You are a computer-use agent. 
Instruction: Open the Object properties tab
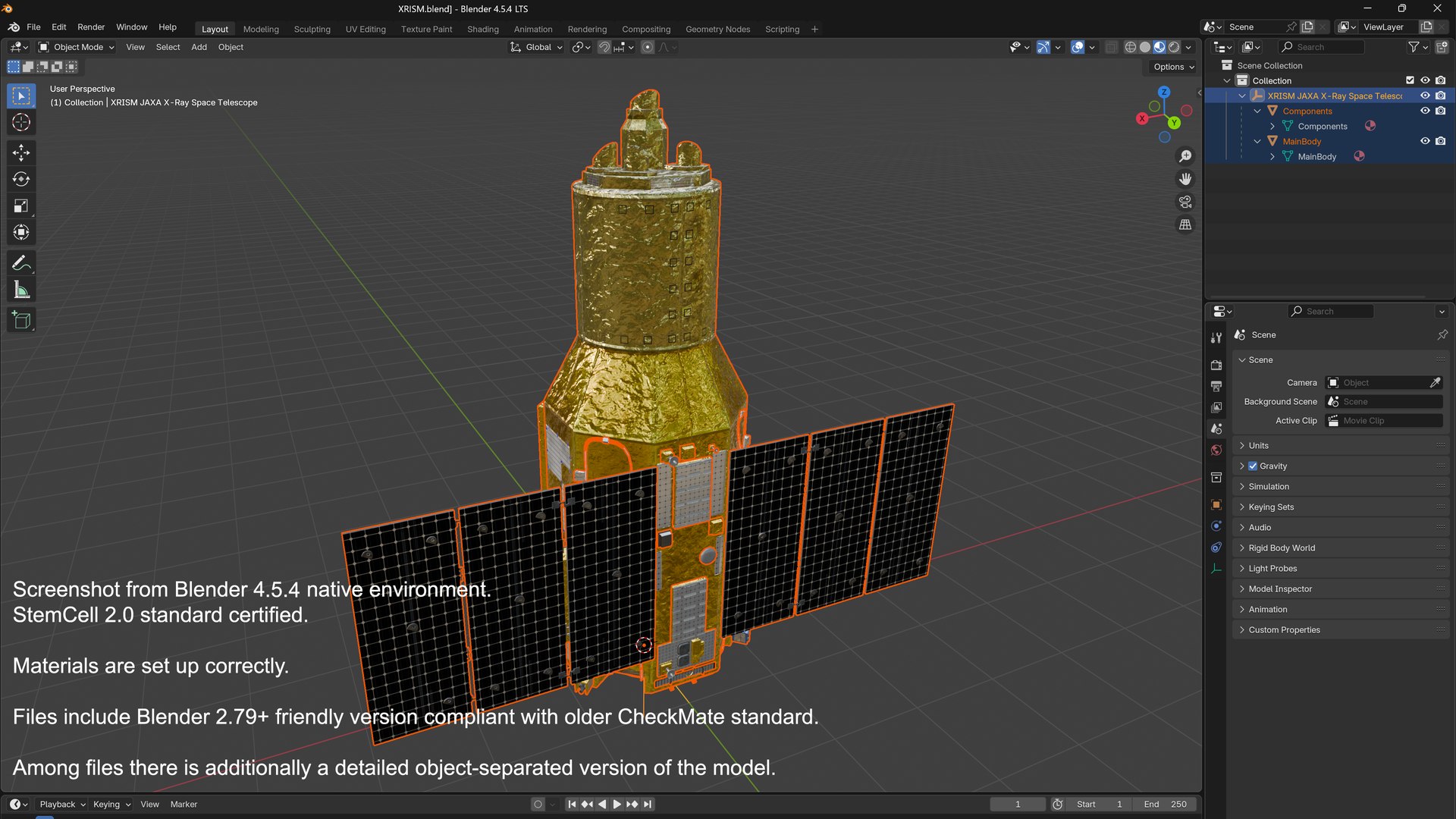point(1216,504)
